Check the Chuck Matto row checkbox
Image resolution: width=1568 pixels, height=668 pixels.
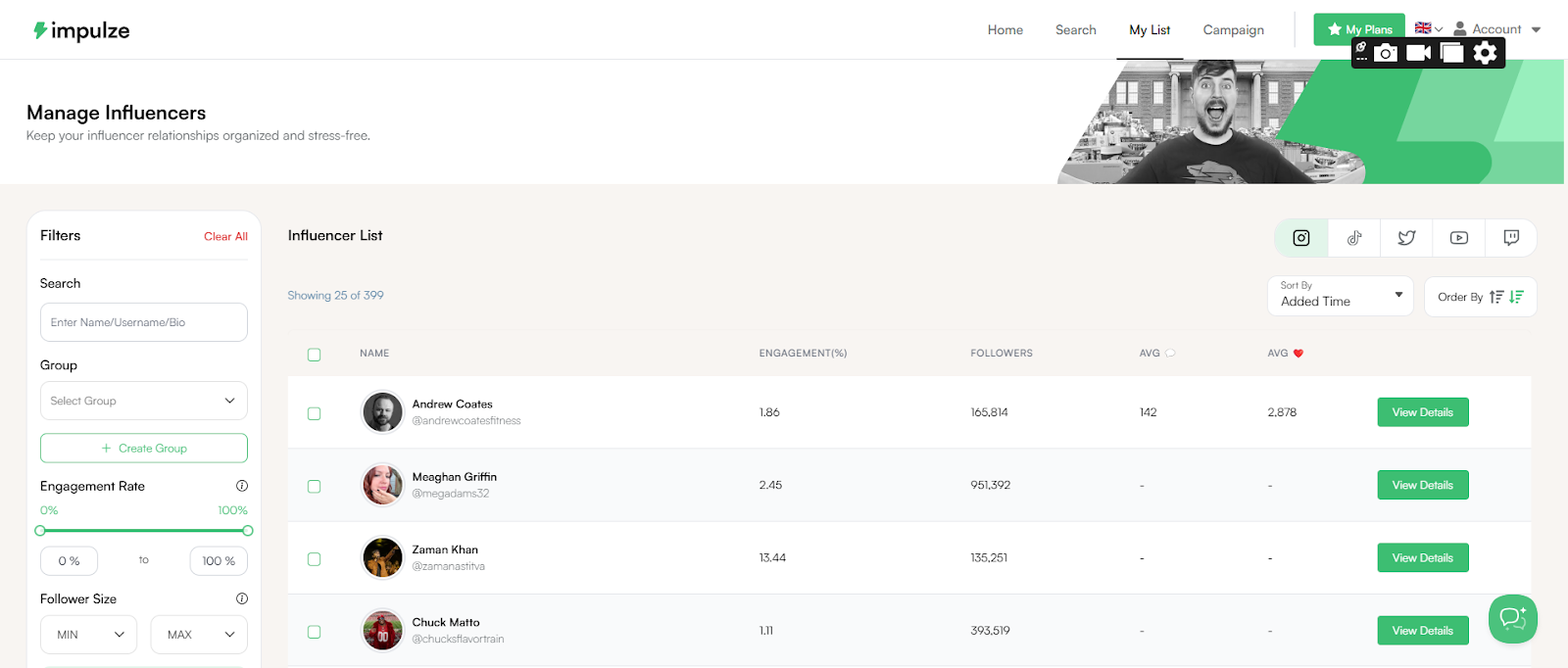click(x=314, y=632)
